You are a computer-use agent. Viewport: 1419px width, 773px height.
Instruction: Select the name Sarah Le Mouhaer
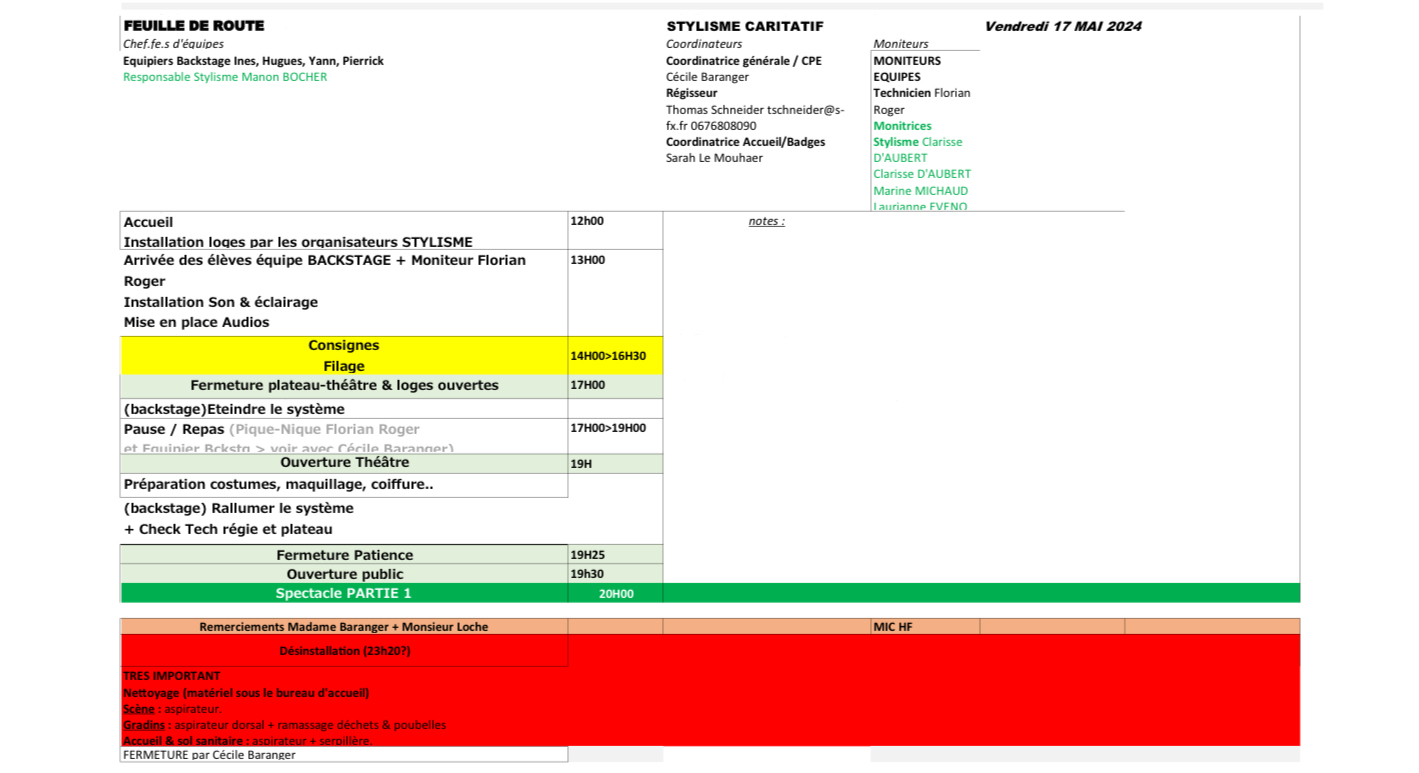point(714,158)
